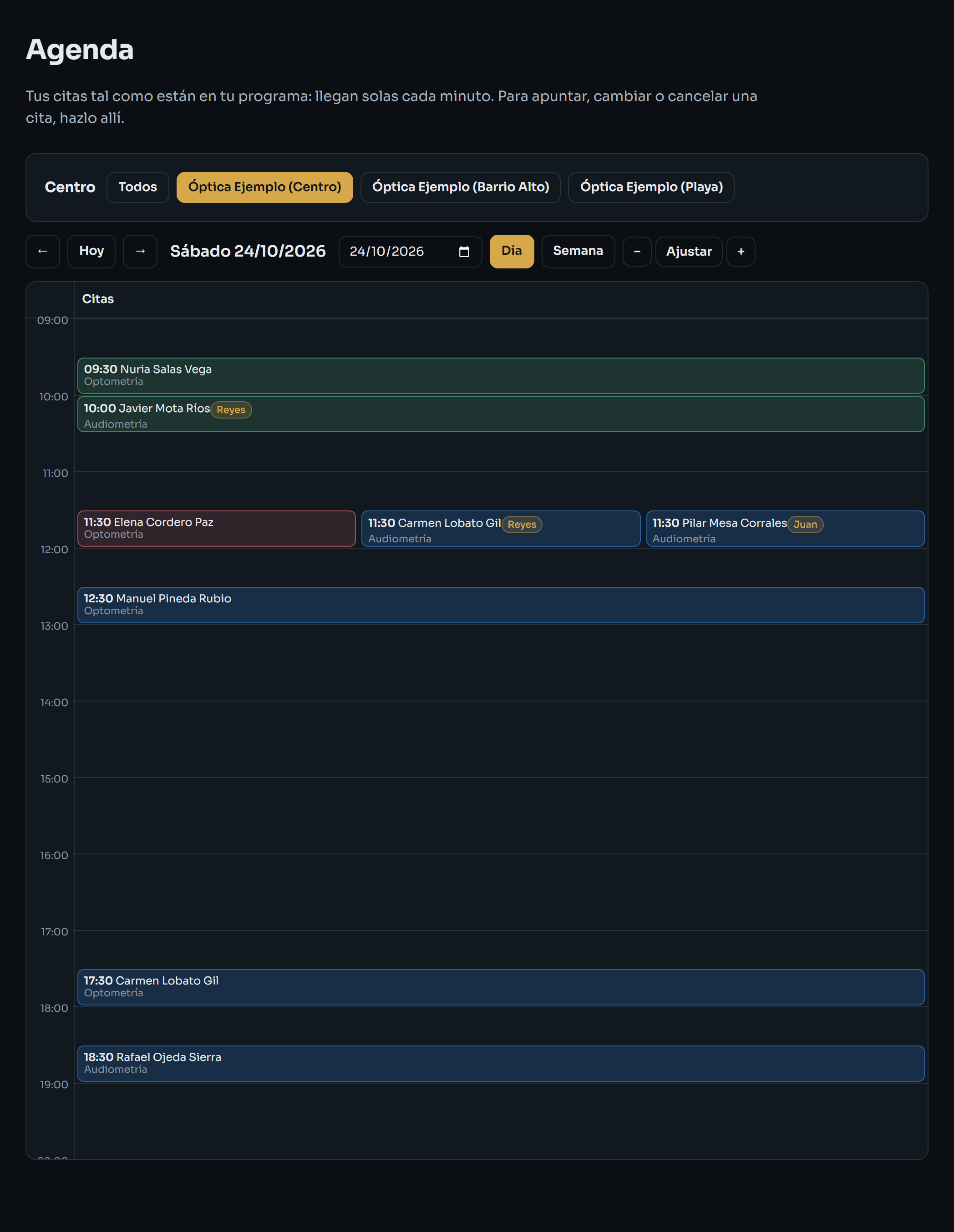Image resolution: width=954 pixels, height=1232 pixels.
Task: Advance to next day with right arrow
Action: [140, 251]
